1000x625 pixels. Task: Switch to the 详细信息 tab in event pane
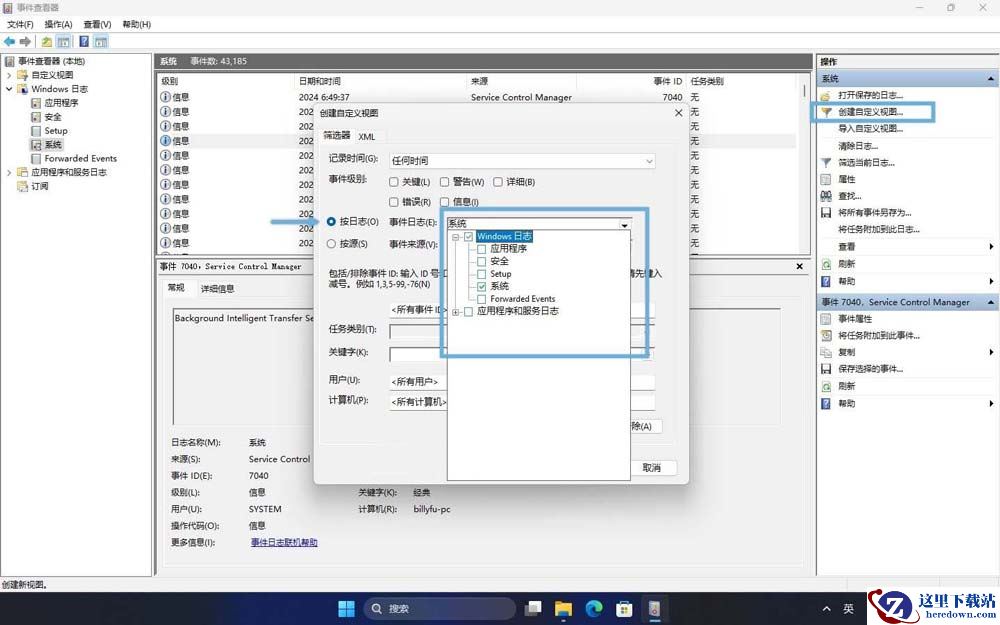[217, 289]
